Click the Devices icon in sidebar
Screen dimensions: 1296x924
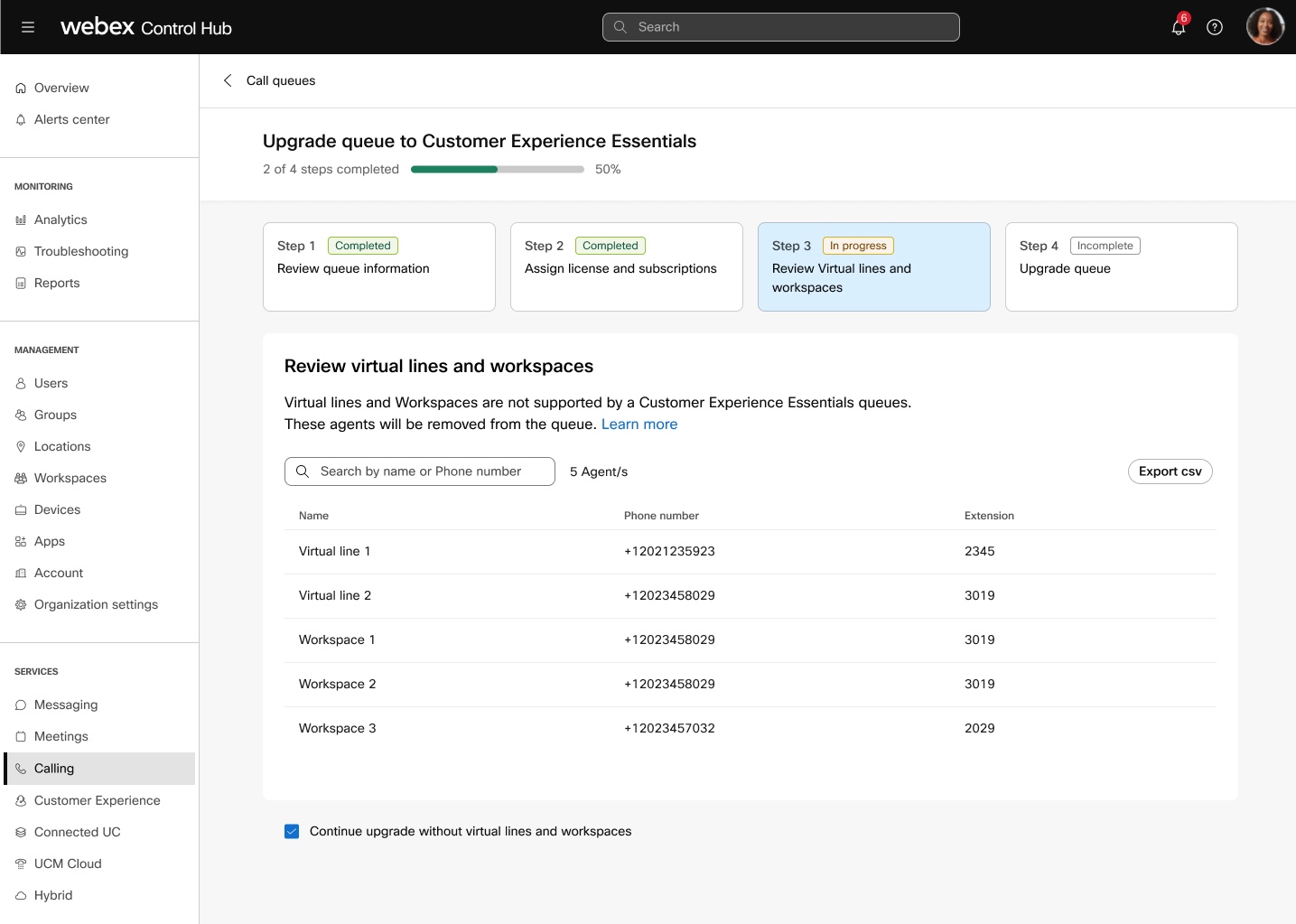click(x=21, y=510)
